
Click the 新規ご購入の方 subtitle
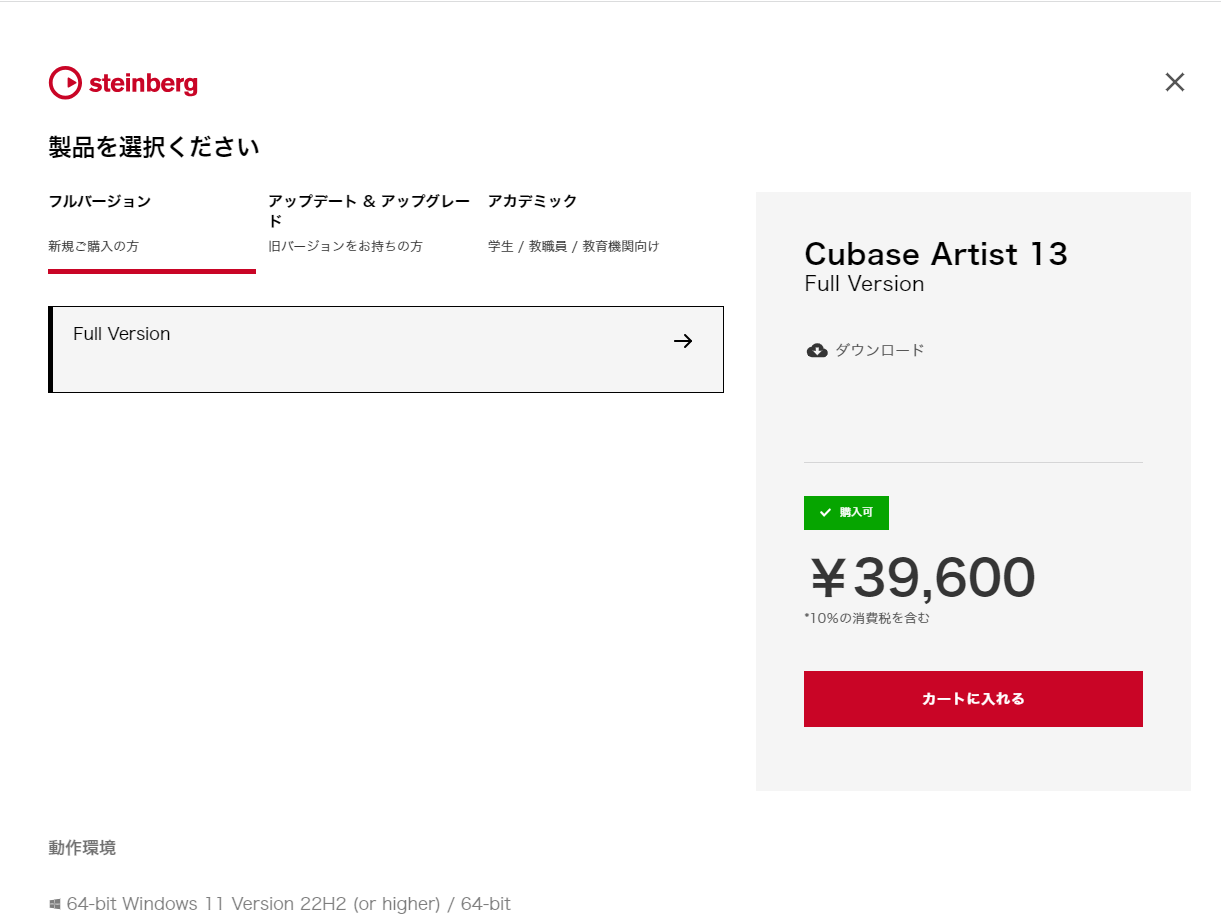94,246
